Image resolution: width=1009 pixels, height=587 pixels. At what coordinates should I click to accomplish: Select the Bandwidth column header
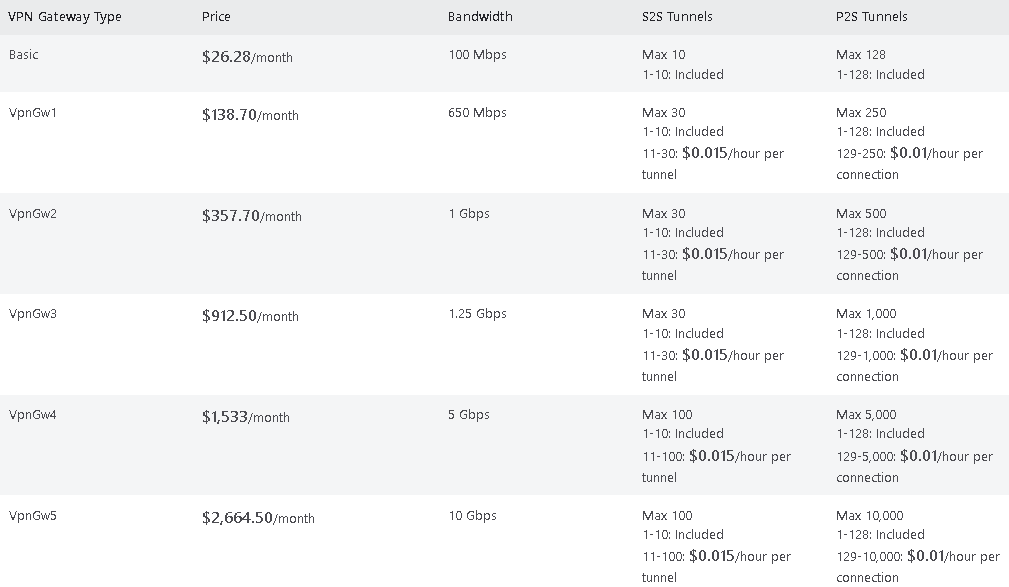[x=480, y=17]
